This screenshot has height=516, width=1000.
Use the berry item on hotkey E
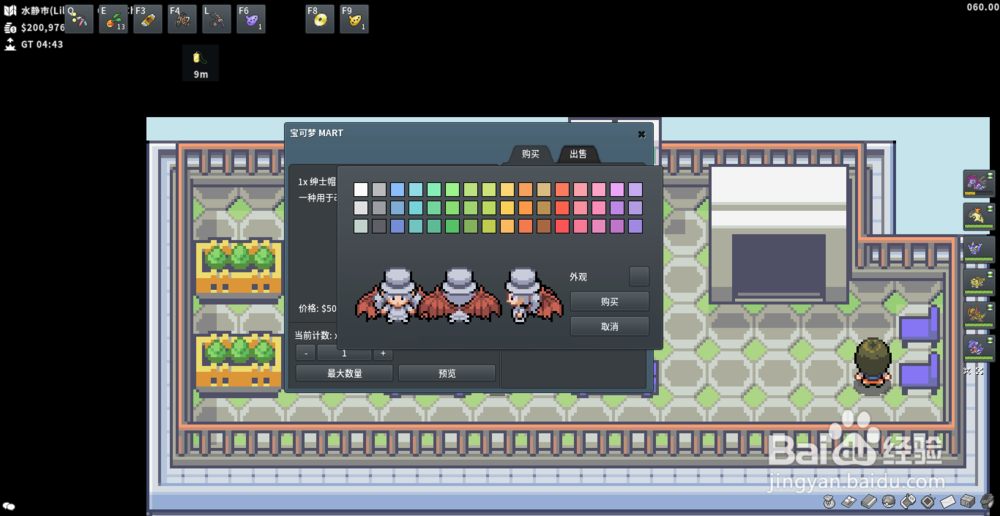pos(114,19)
